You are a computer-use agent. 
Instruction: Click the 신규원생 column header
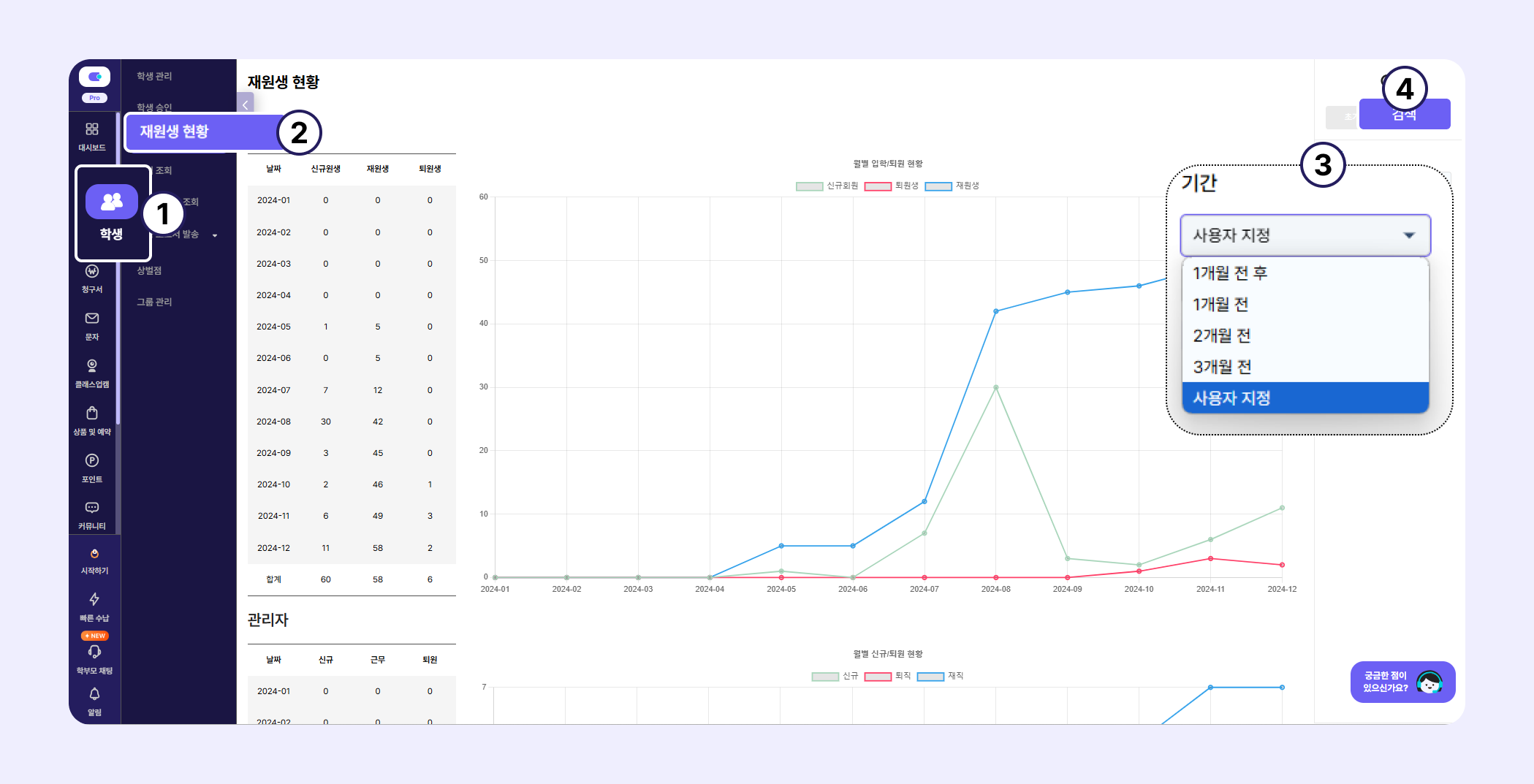(x=326, y=169)
